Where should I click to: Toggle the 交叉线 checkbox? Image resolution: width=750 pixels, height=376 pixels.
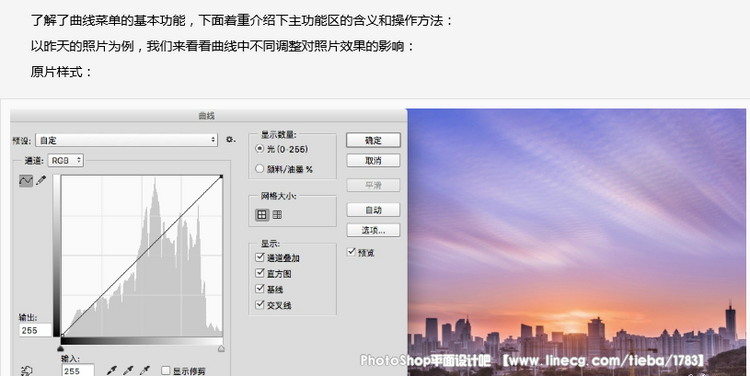(x=260, y=305)
